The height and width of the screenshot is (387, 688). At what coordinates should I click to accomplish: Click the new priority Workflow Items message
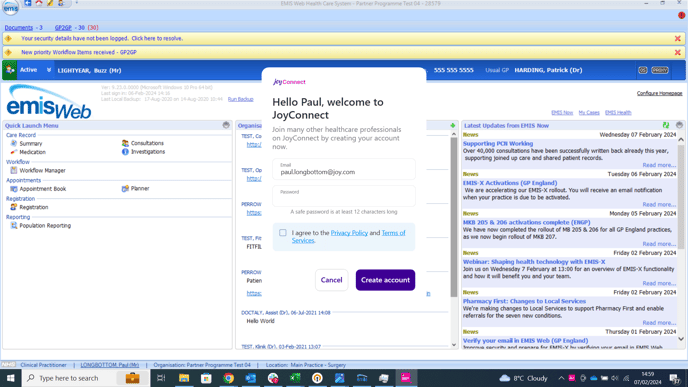click(x=79, y=52)
